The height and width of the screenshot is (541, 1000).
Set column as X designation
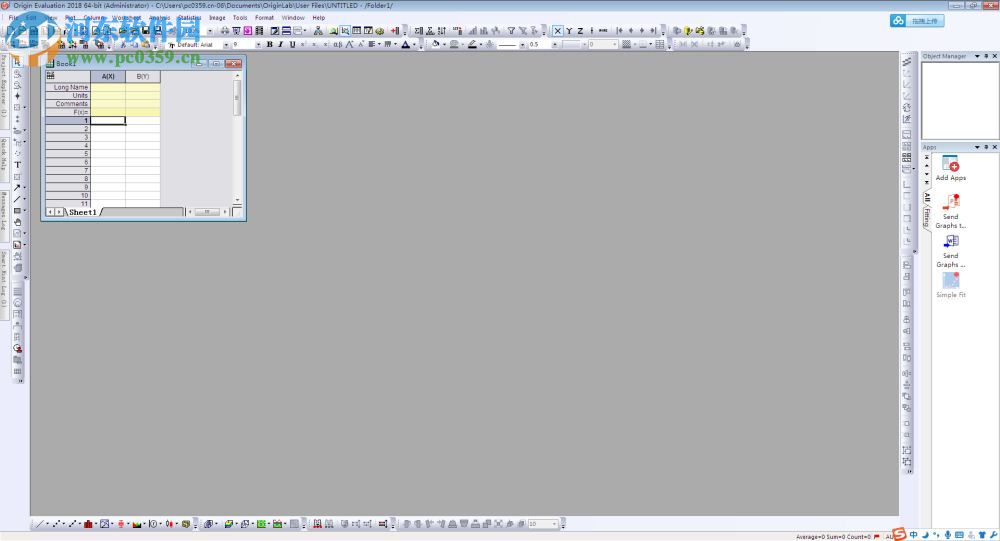tap(557, 31)
